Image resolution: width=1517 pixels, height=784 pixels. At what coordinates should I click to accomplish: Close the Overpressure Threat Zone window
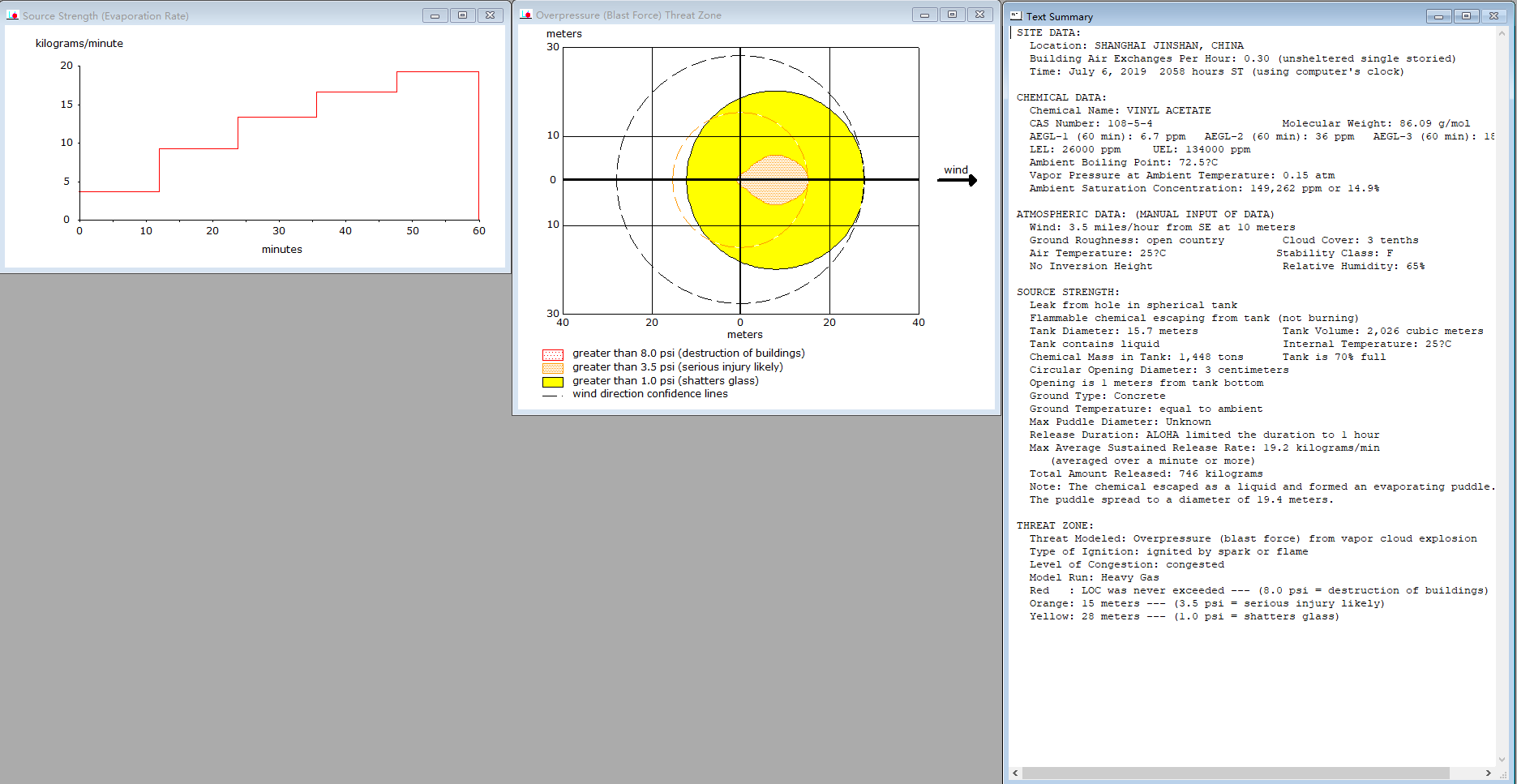(x=979, y=15)
